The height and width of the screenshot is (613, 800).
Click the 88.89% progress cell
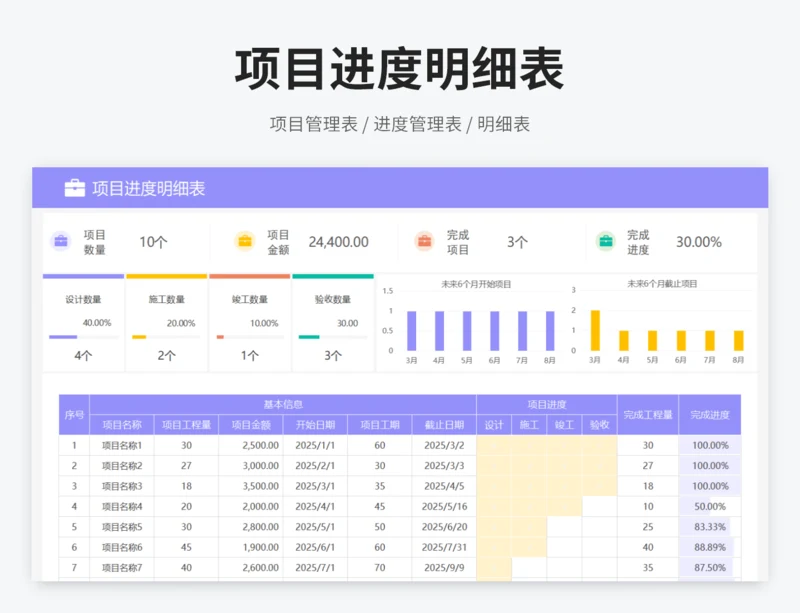[x=710, y=547]
